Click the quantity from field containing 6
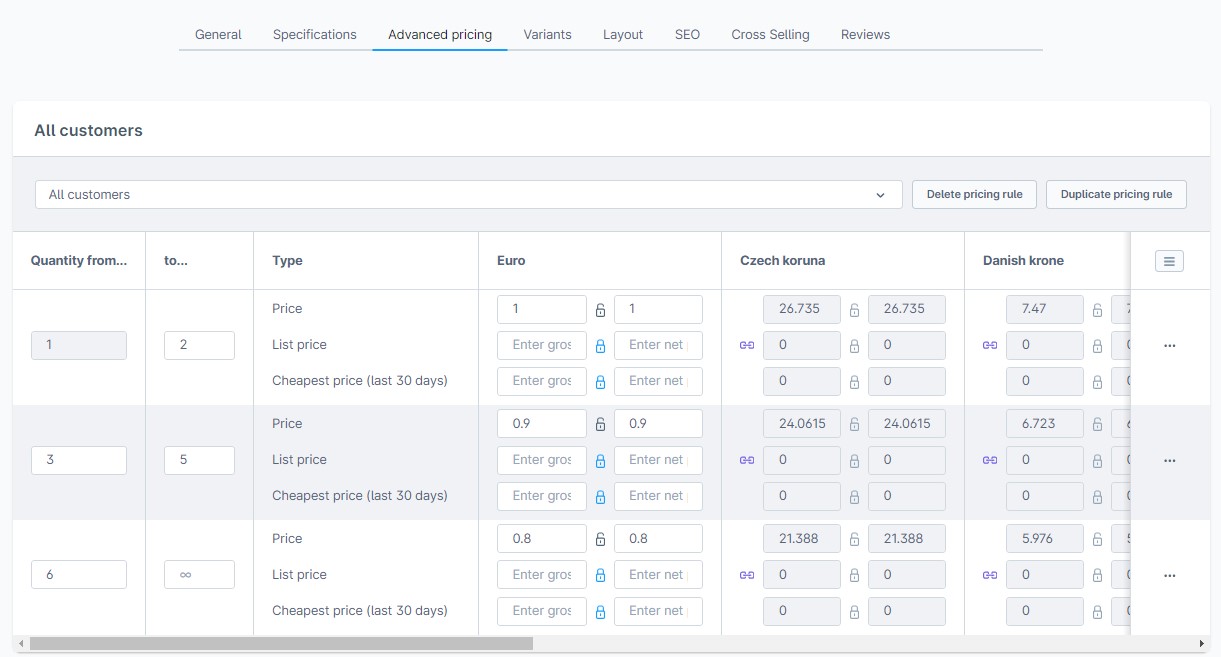 (79, 575)
